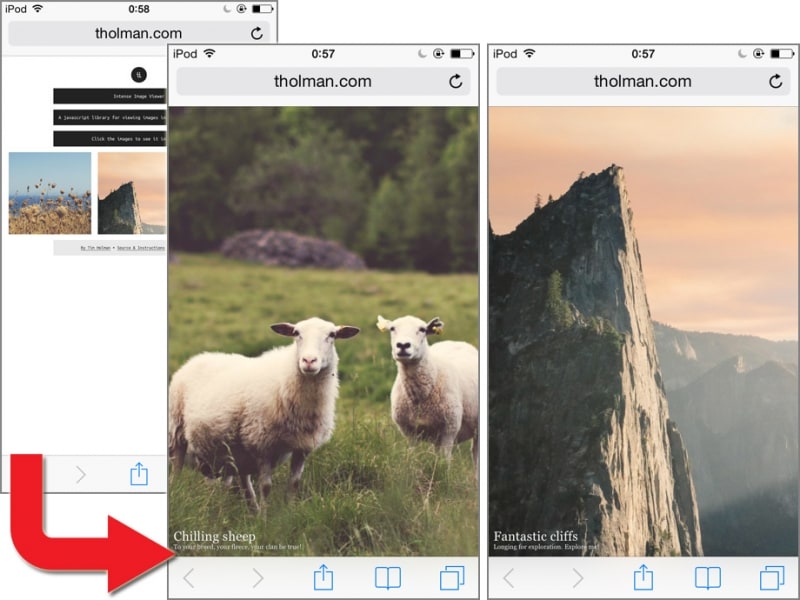Screen dimensions: 800x600
Task: Tap forward arrow in cliffs screen toolbar
Action: click(x=578, y=578)
